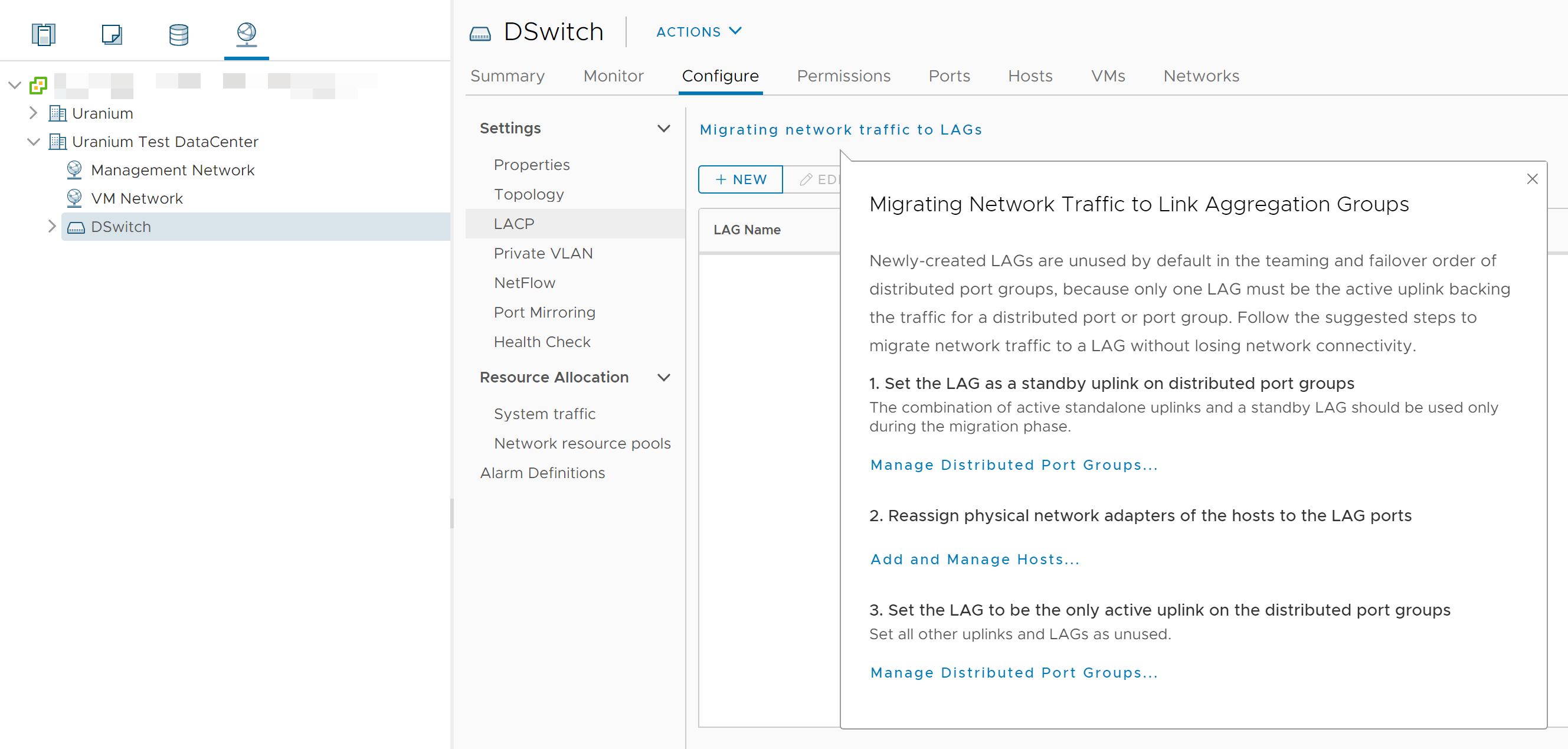Viewport: 1568px width, 749px height.
Task: Open the Storage inventory view
Action: click(178, 34)
